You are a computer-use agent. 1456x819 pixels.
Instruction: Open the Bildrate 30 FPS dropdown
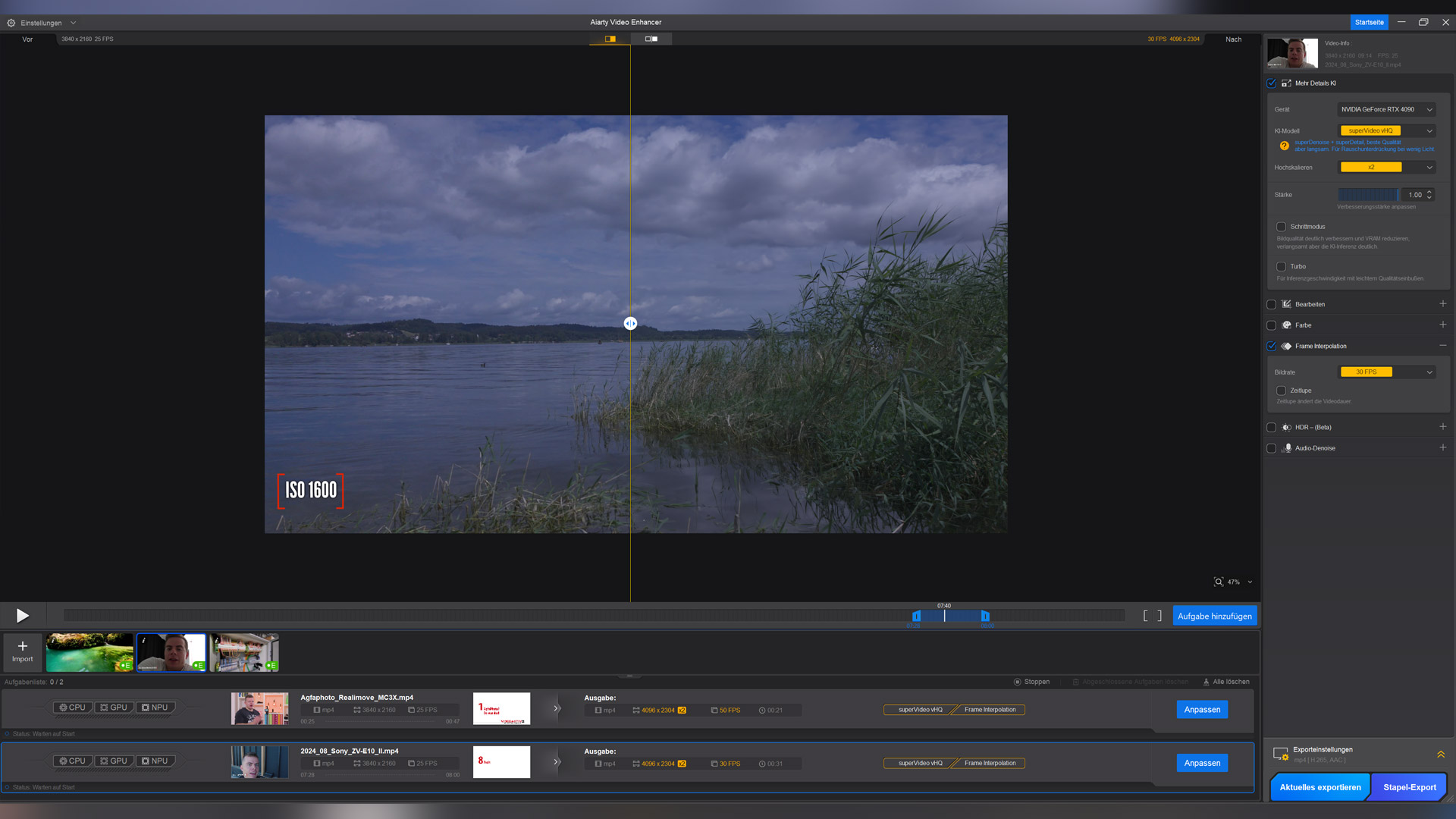1386,372
